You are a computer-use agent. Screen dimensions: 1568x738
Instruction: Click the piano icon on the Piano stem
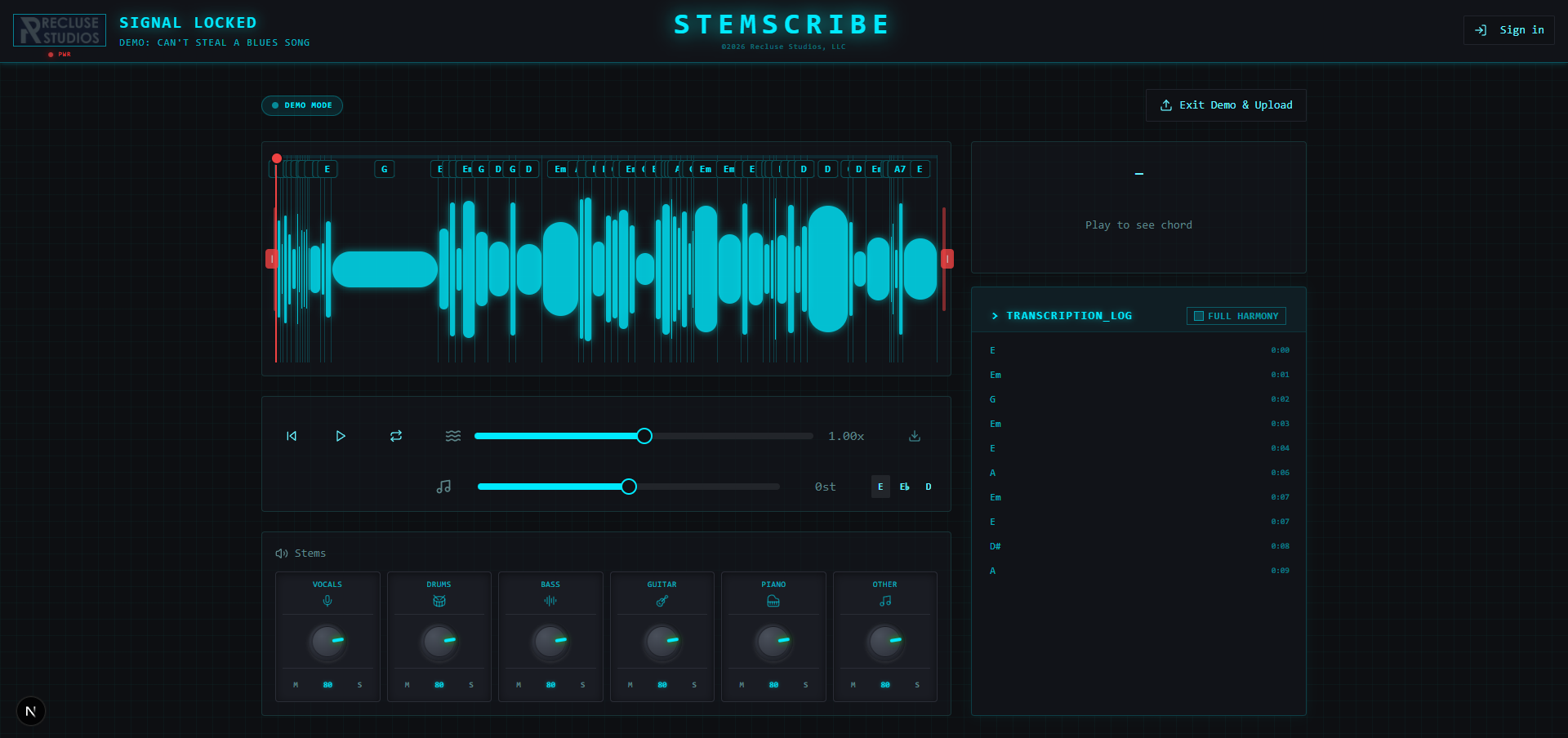[773, 601]
